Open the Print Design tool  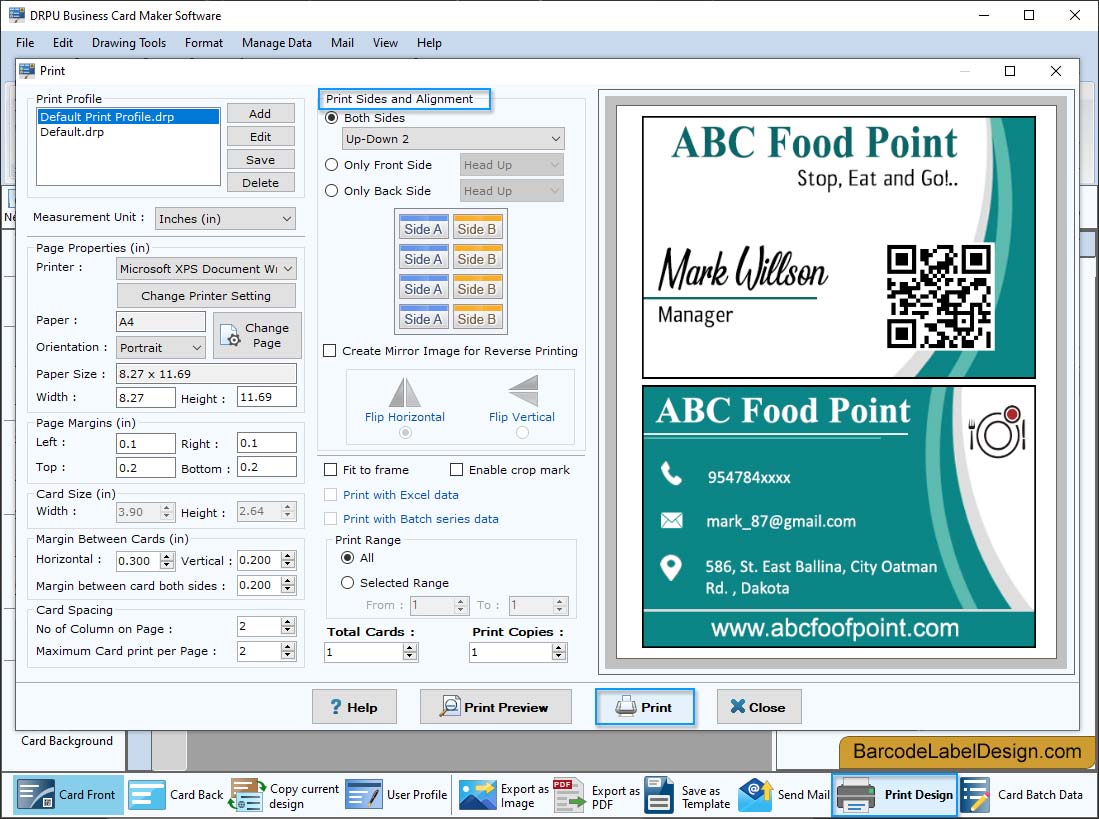coord(894,794)
